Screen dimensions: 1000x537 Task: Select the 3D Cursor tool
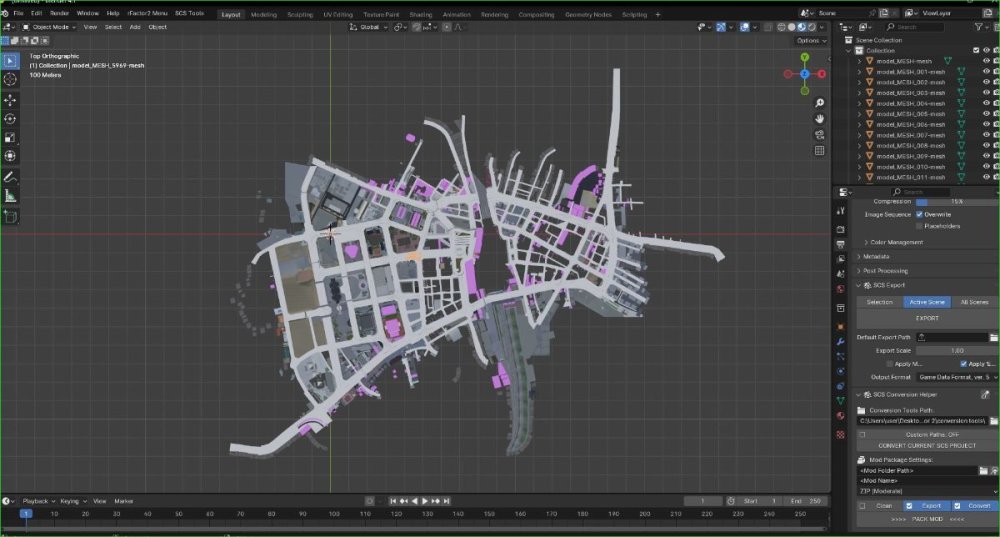pos(10,79)
